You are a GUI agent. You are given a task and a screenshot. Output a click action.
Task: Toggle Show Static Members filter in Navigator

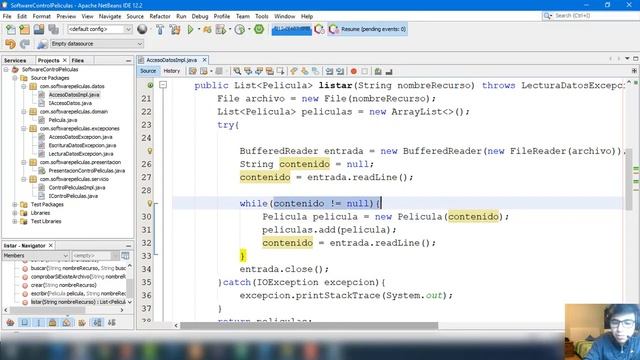click(39, 323)
